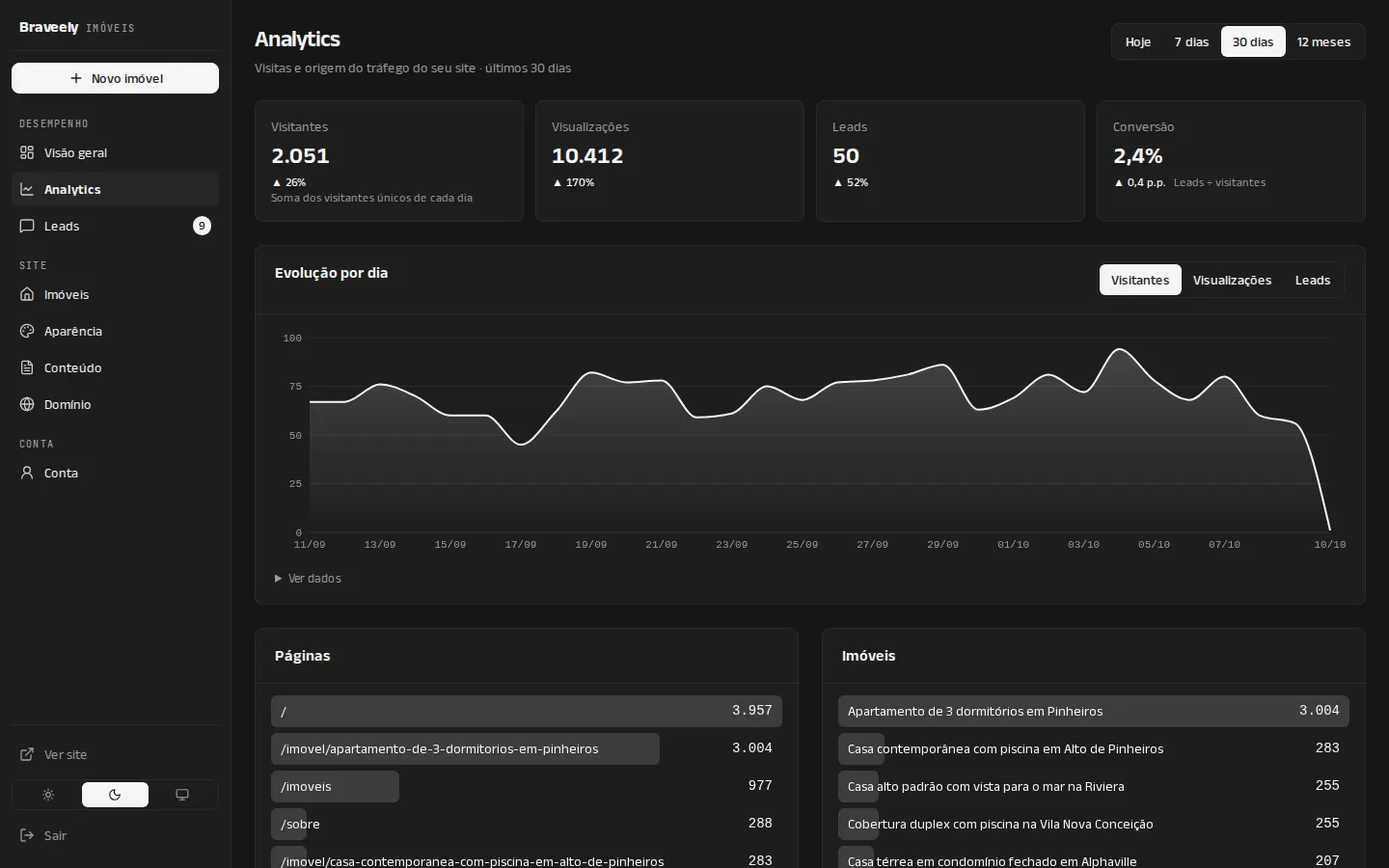Select the Hoje time range tab
This screenshot has width=1389, height=868.
[x=1138, y=41]
